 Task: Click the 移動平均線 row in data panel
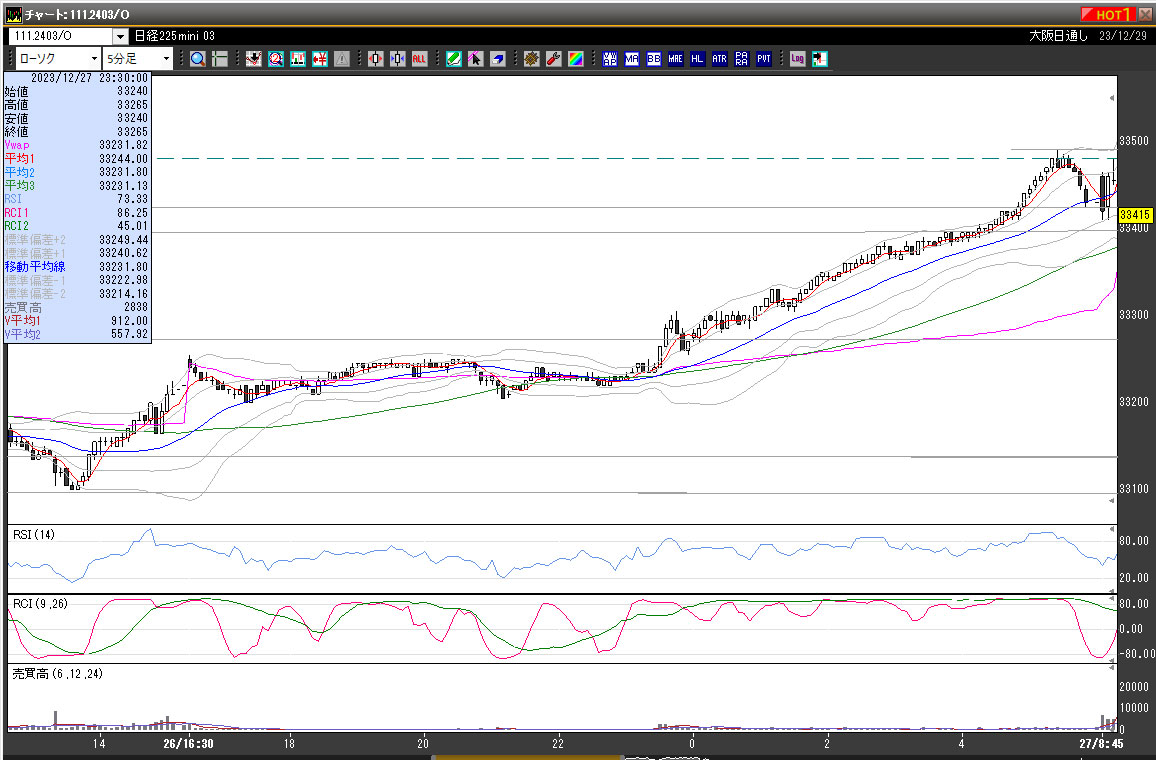pyautogui.click(x=76, y=267)
